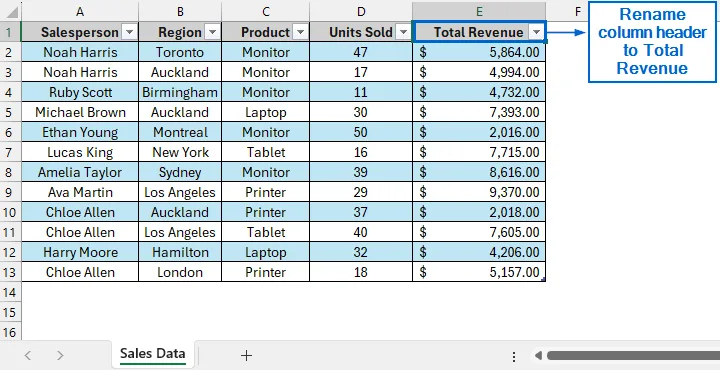This screenshot has height=370, width=720.
Task: Select row 1 header
Action: pos(11,32)
